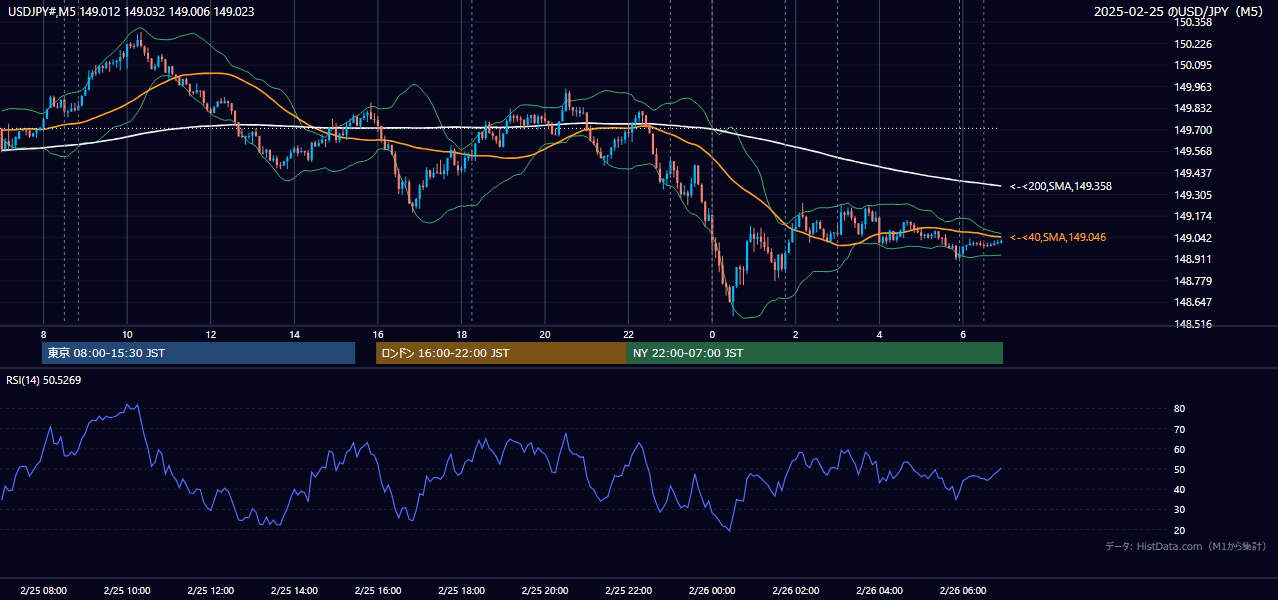Click the bottom timestamp 2/26 02:00
The width and height of the screenshot is (1278, 600).
tap(795, 591)
